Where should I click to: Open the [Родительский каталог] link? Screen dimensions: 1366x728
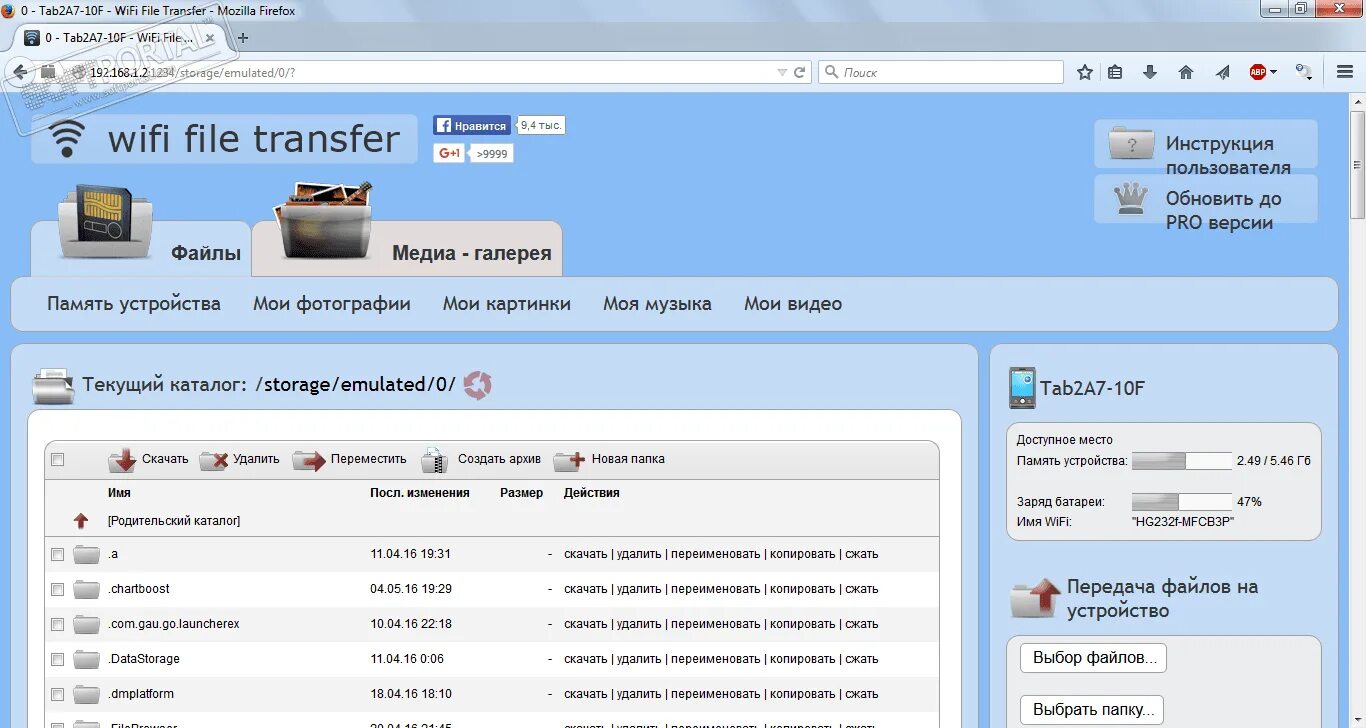174,521
